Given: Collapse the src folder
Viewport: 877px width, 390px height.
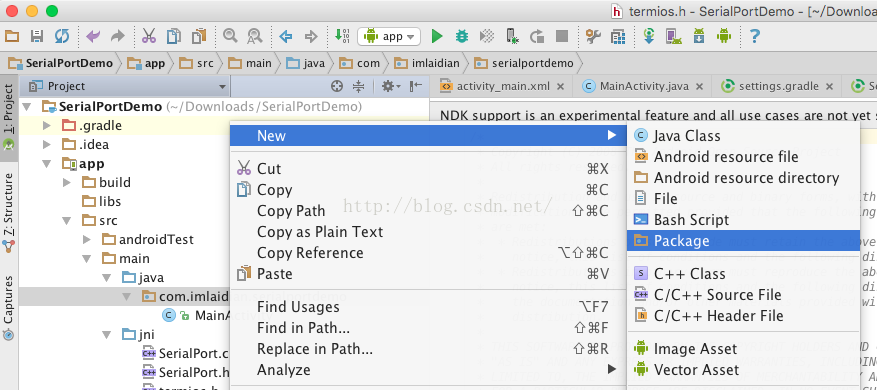Looking at the screenshot, I should [x=68, y=220].
